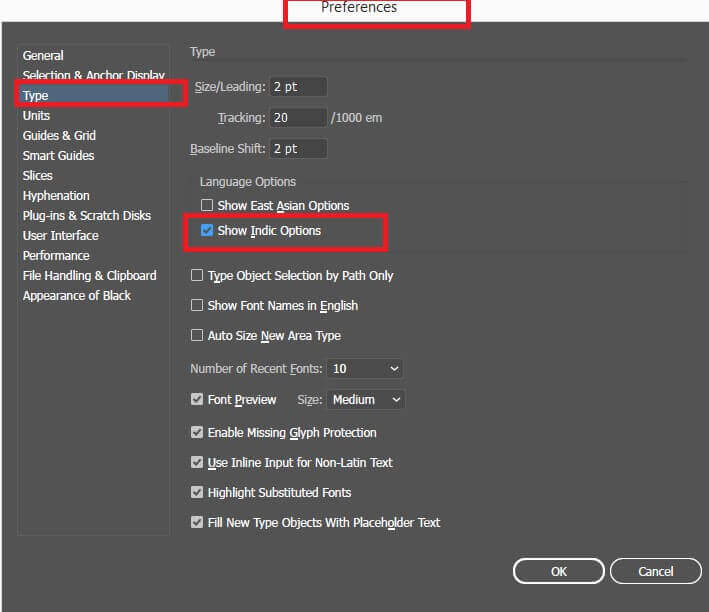Open Number of Recent Fonts dropdown
The height and width of the screenshot is (612, 709).
click(364, 369)
